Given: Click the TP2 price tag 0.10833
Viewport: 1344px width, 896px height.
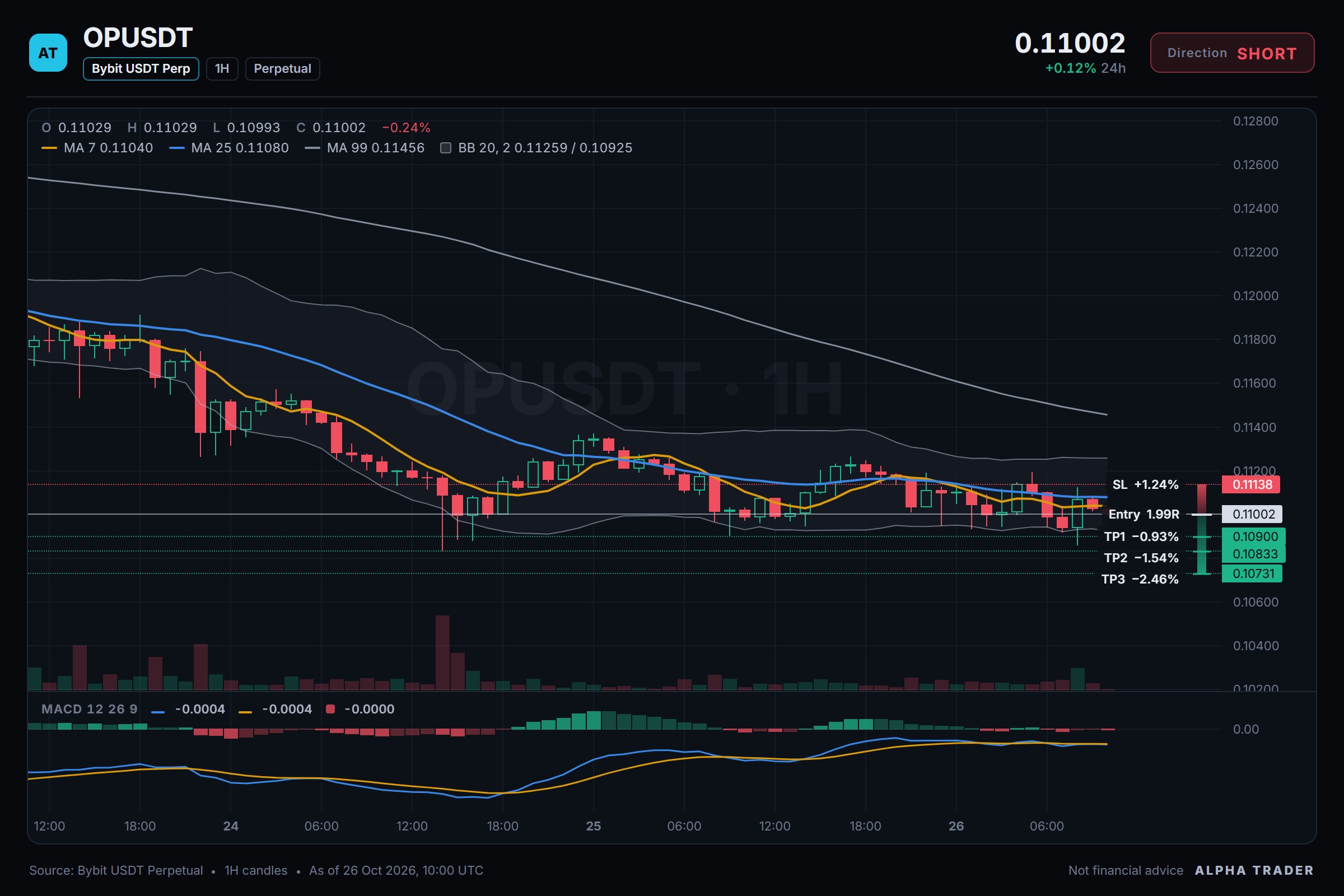Looking at the screenshot, I should [x=1254, y=554].
